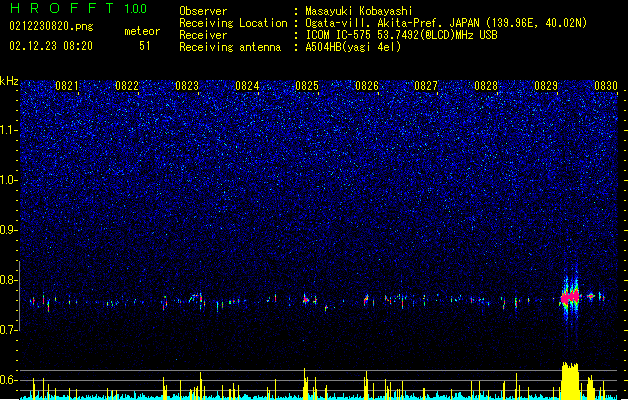Click the 0826 time marker
The image size is (629, 400).
[367, 86]
